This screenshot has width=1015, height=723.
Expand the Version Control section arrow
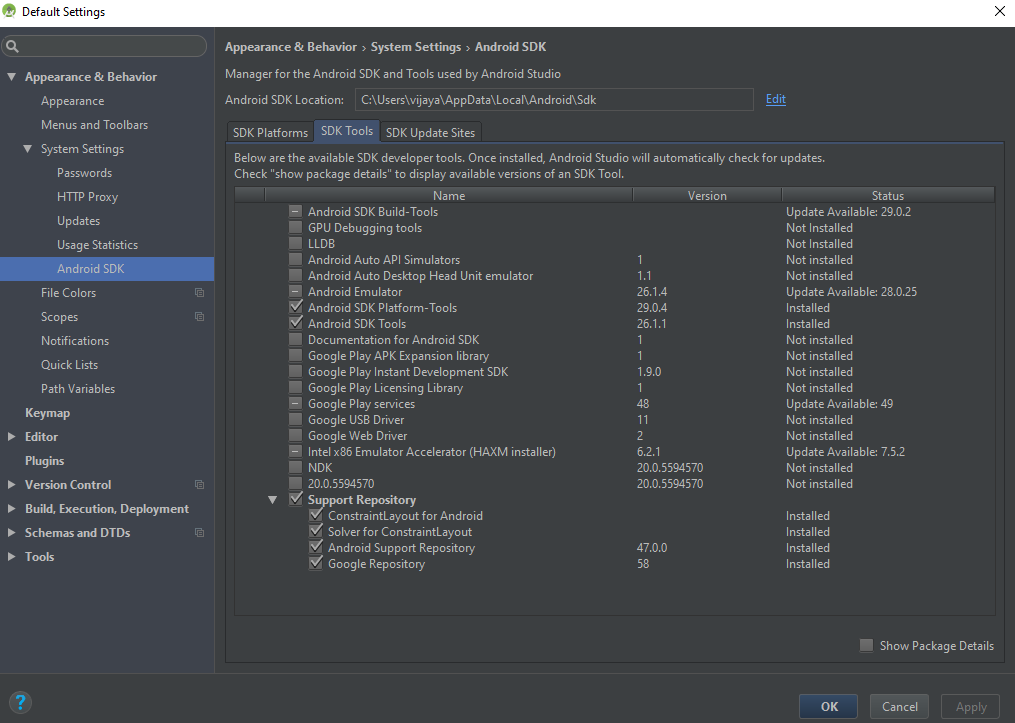tap(11, 485)
